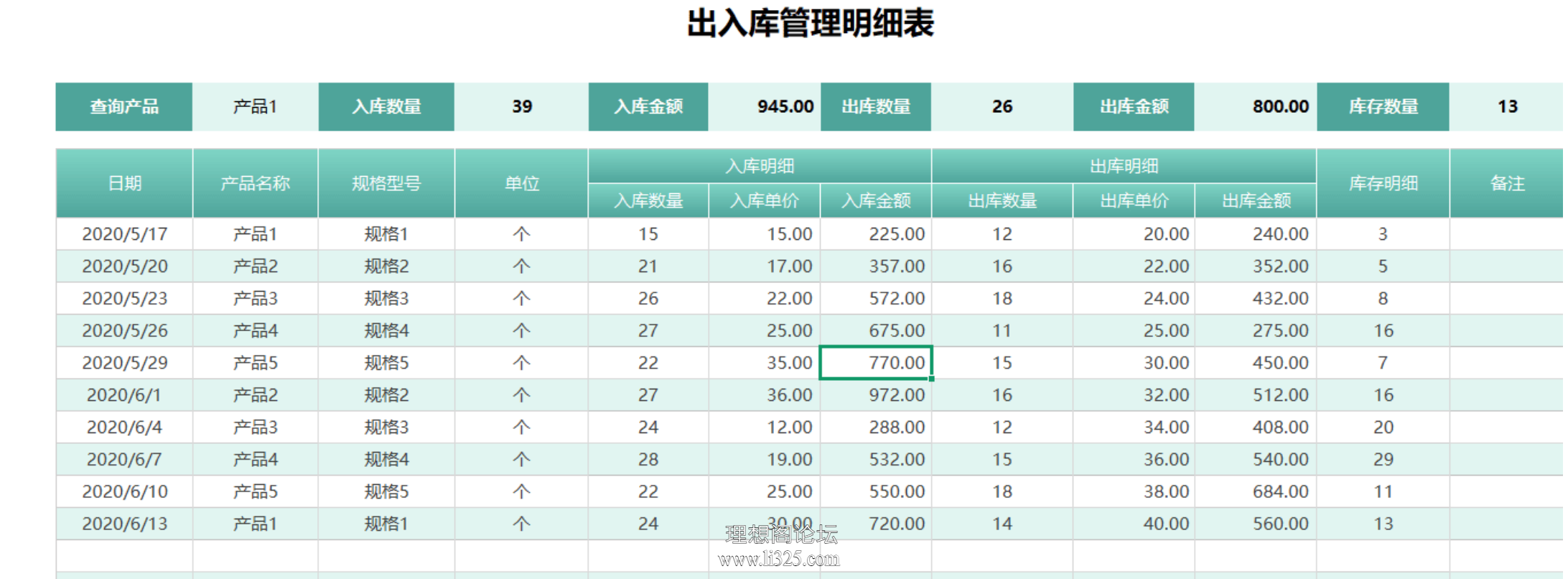Select the 产品名称 column header
1568x579 pixels.
click(x=255, y=183)
